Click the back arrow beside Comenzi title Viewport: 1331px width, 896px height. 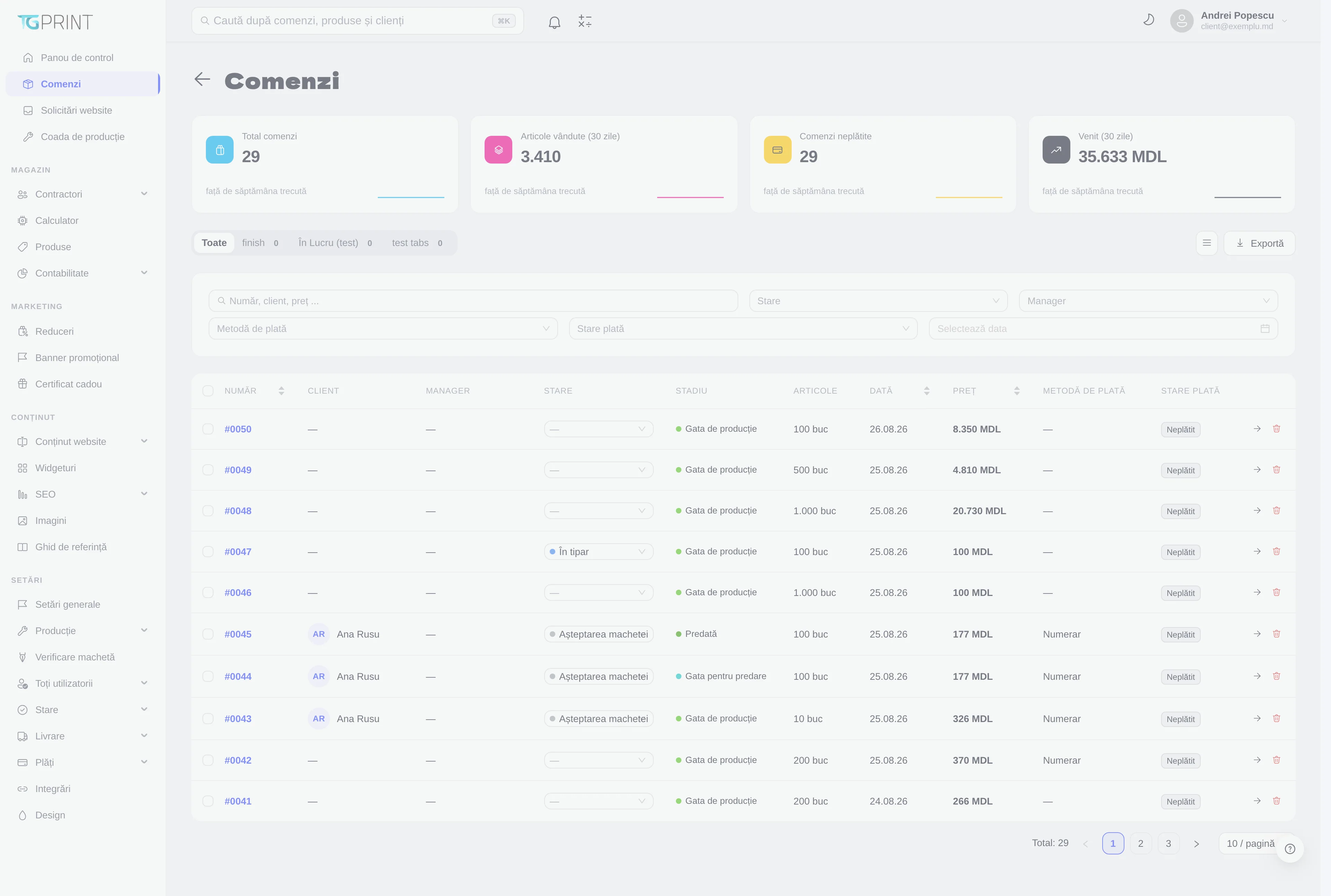click(x=202, y=79)
